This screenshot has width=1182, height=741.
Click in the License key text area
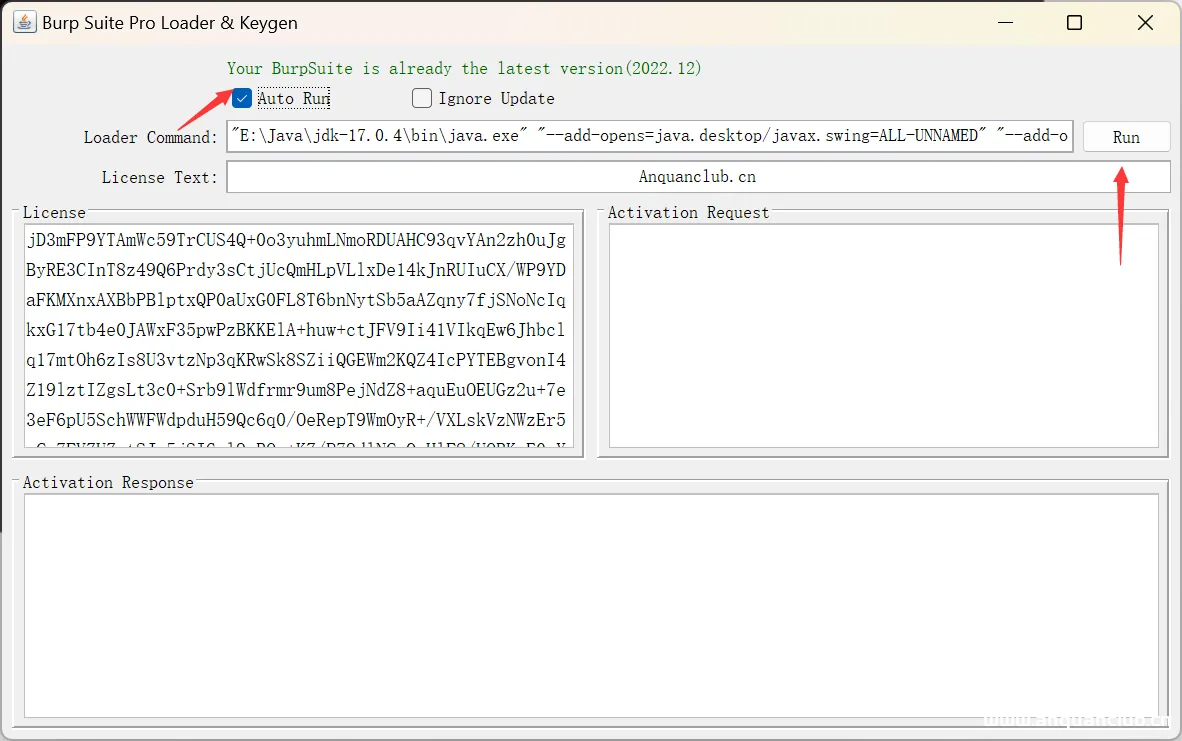click(300, 338)
